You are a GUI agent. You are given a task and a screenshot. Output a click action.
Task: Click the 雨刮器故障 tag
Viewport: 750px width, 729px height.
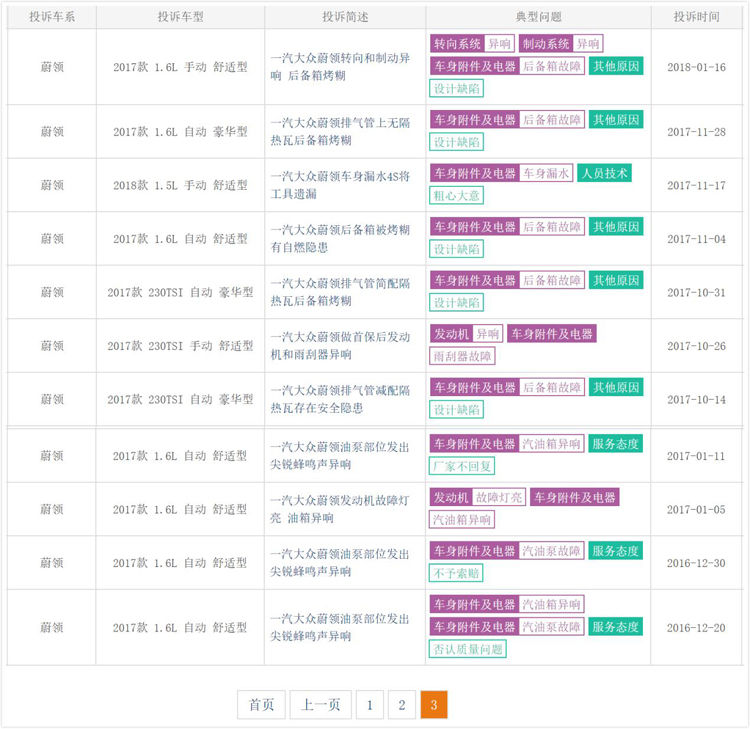(x=462, y=356)
